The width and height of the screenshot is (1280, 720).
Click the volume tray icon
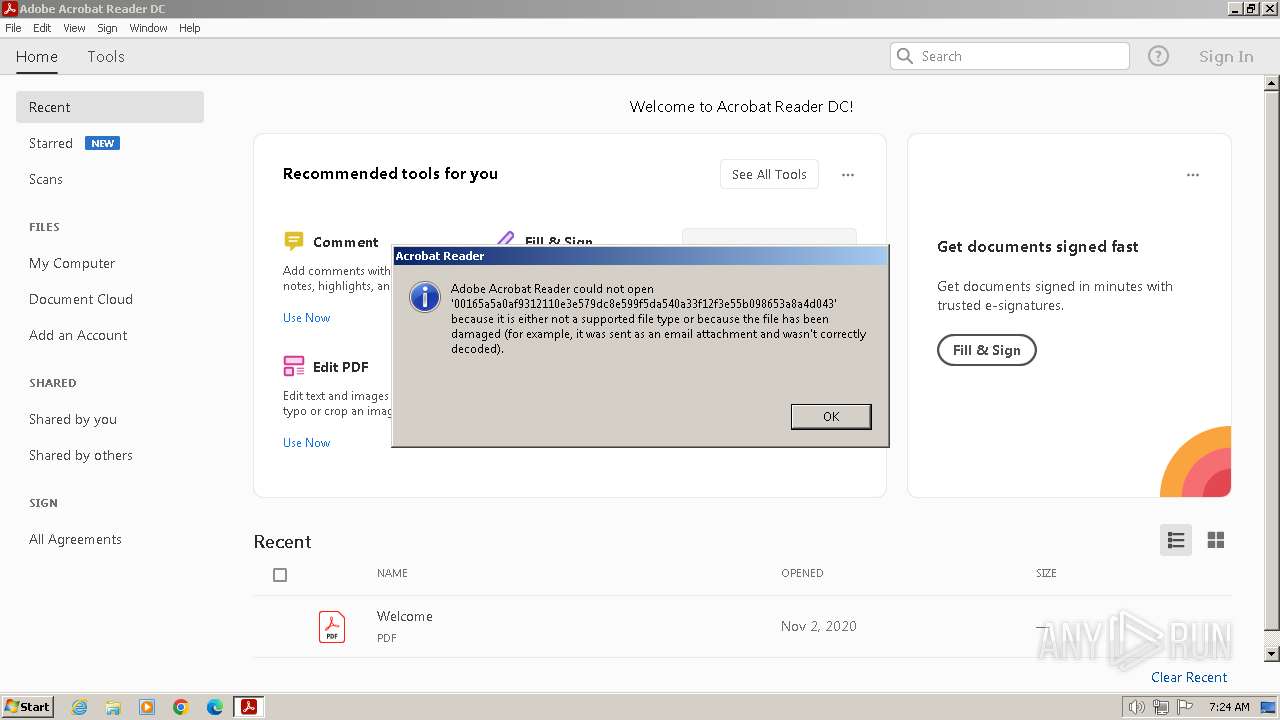[x=1137, y=707]
